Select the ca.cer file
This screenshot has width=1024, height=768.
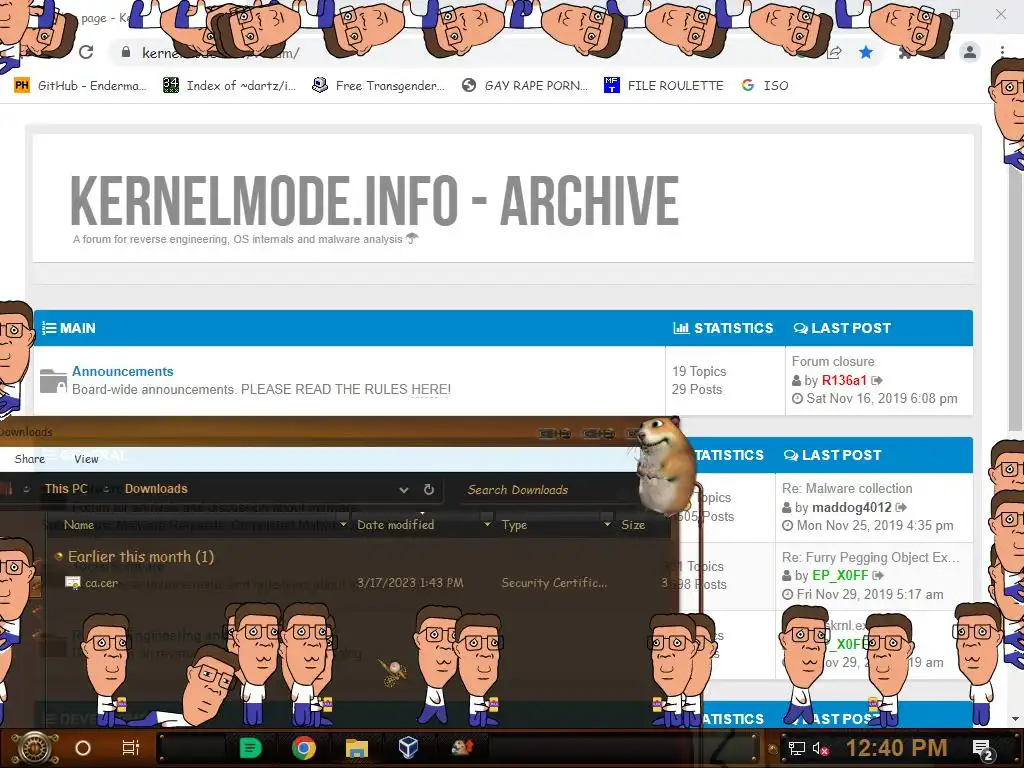point(101,583)
